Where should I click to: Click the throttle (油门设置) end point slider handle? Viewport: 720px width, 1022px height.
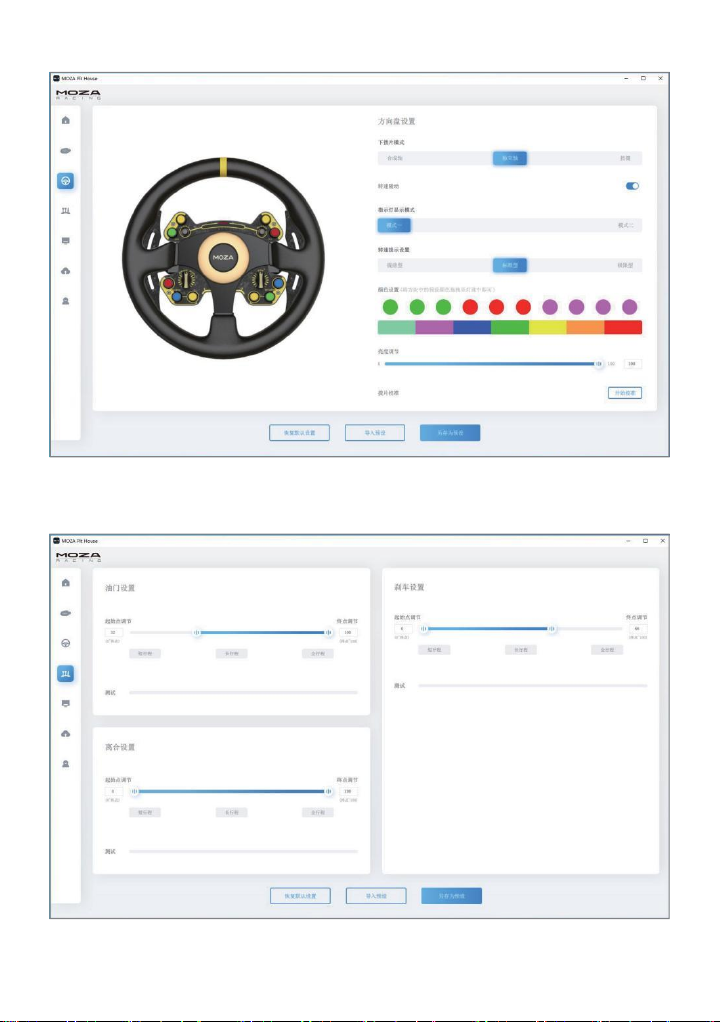tap(328, 632)
